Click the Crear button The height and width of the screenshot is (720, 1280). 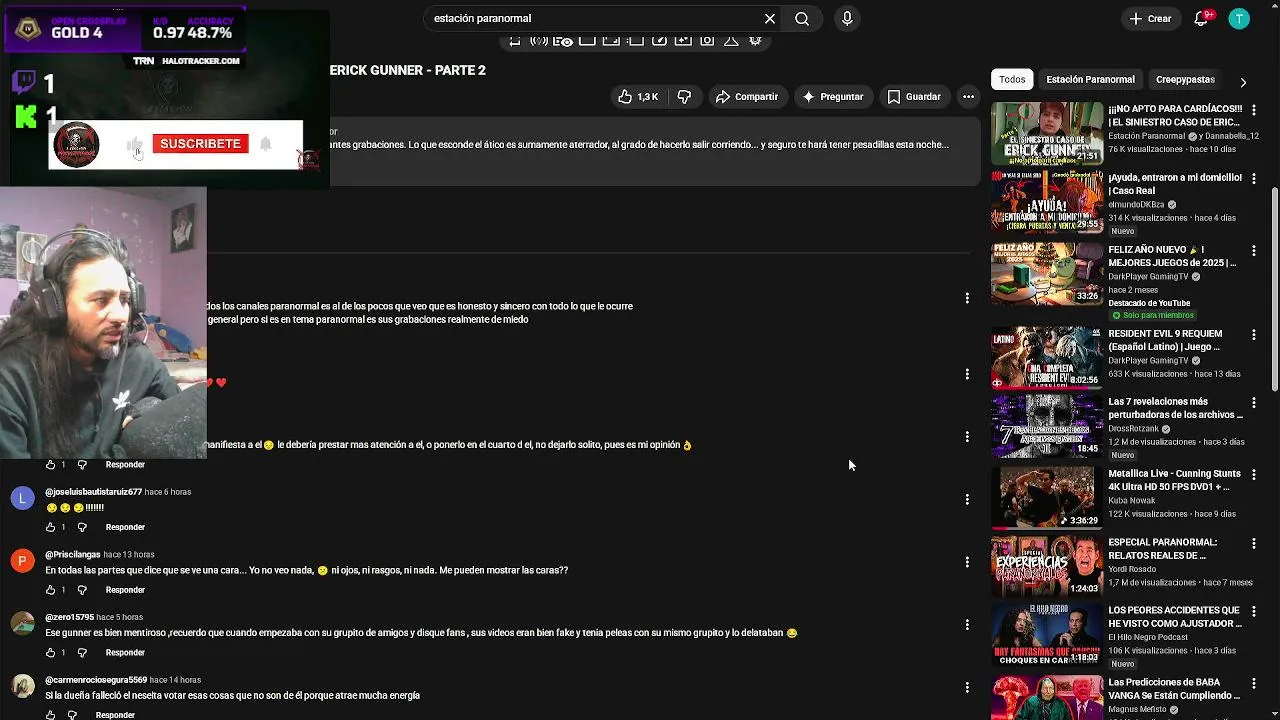[x=1150, y=18]
